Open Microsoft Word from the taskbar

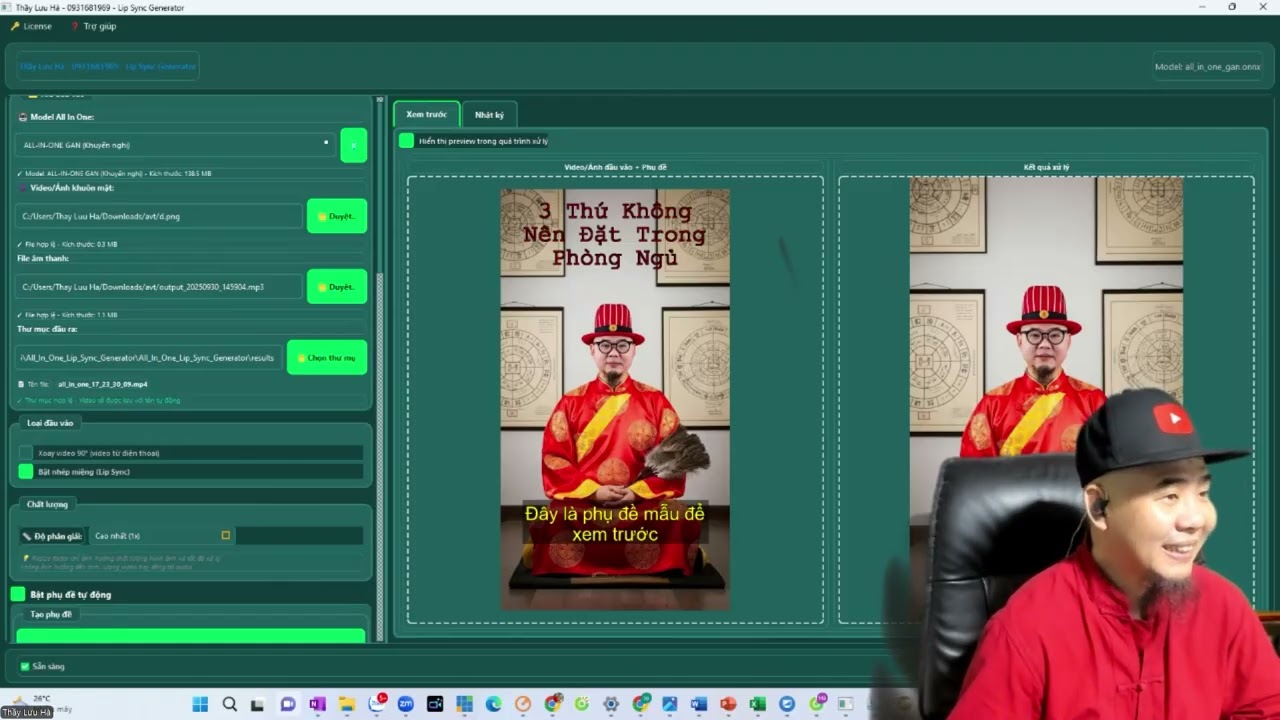pyautogui.click(x=698, y=704)
